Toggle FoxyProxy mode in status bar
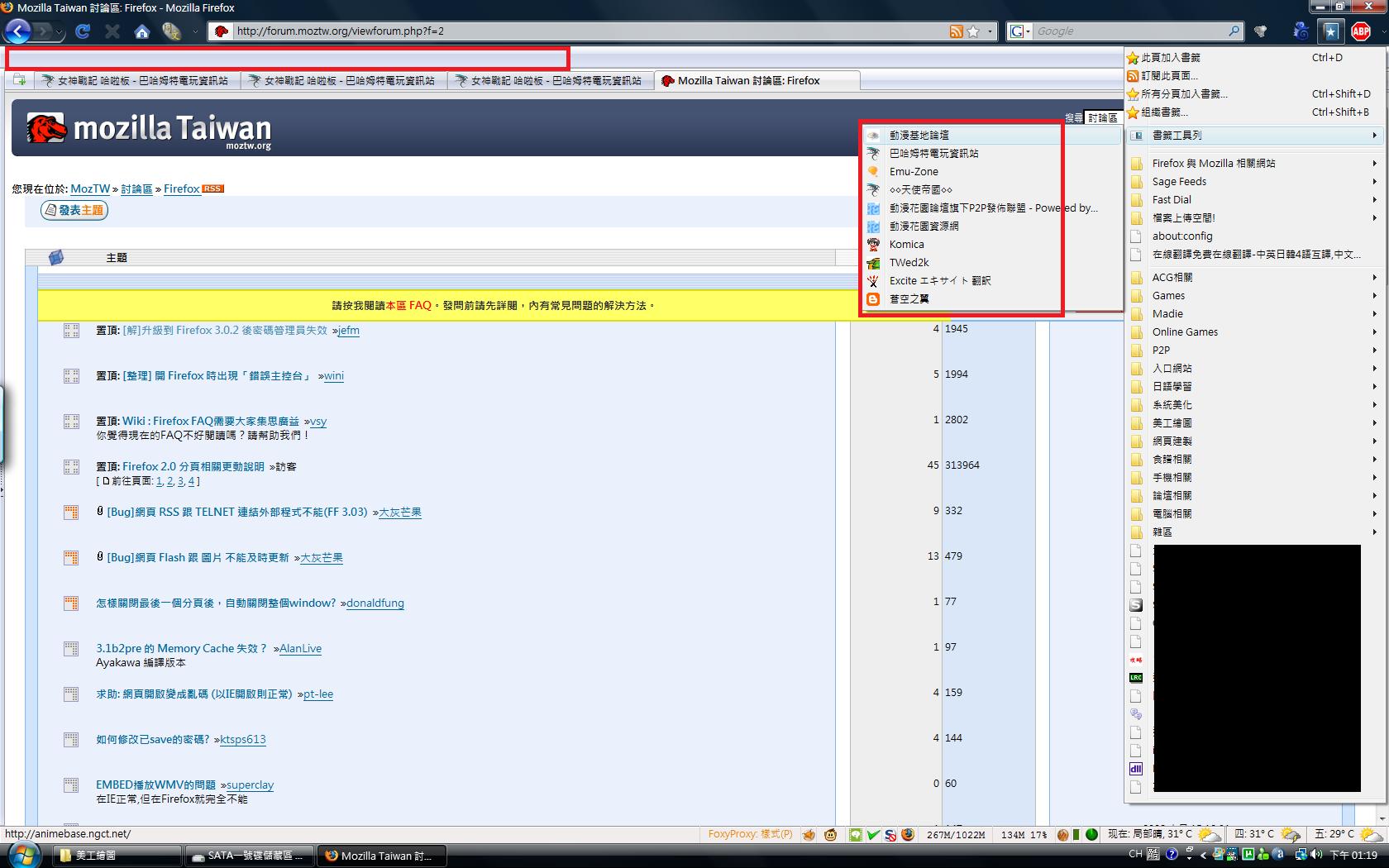This screenshot has width=1389, height=868. 750,834
